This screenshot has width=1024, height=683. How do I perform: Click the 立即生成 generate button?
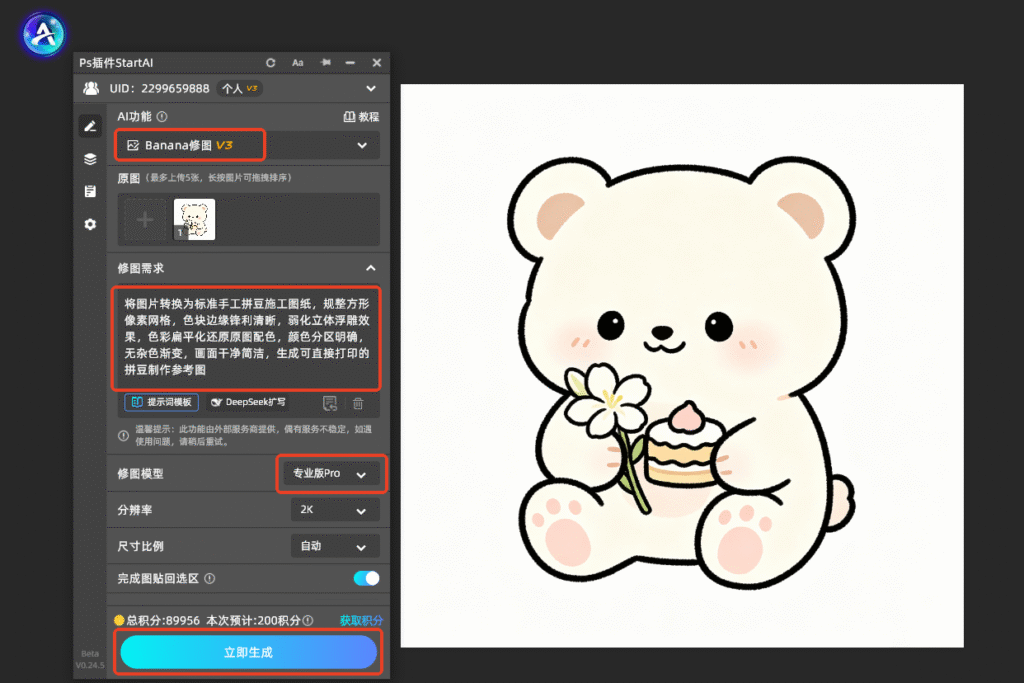pos(249,652)
